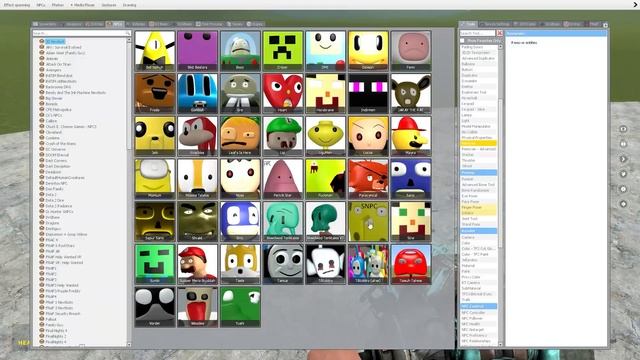Open the Tools tab in right panel
The width and height of the screenshot is (640, 360).
point(469,24)
